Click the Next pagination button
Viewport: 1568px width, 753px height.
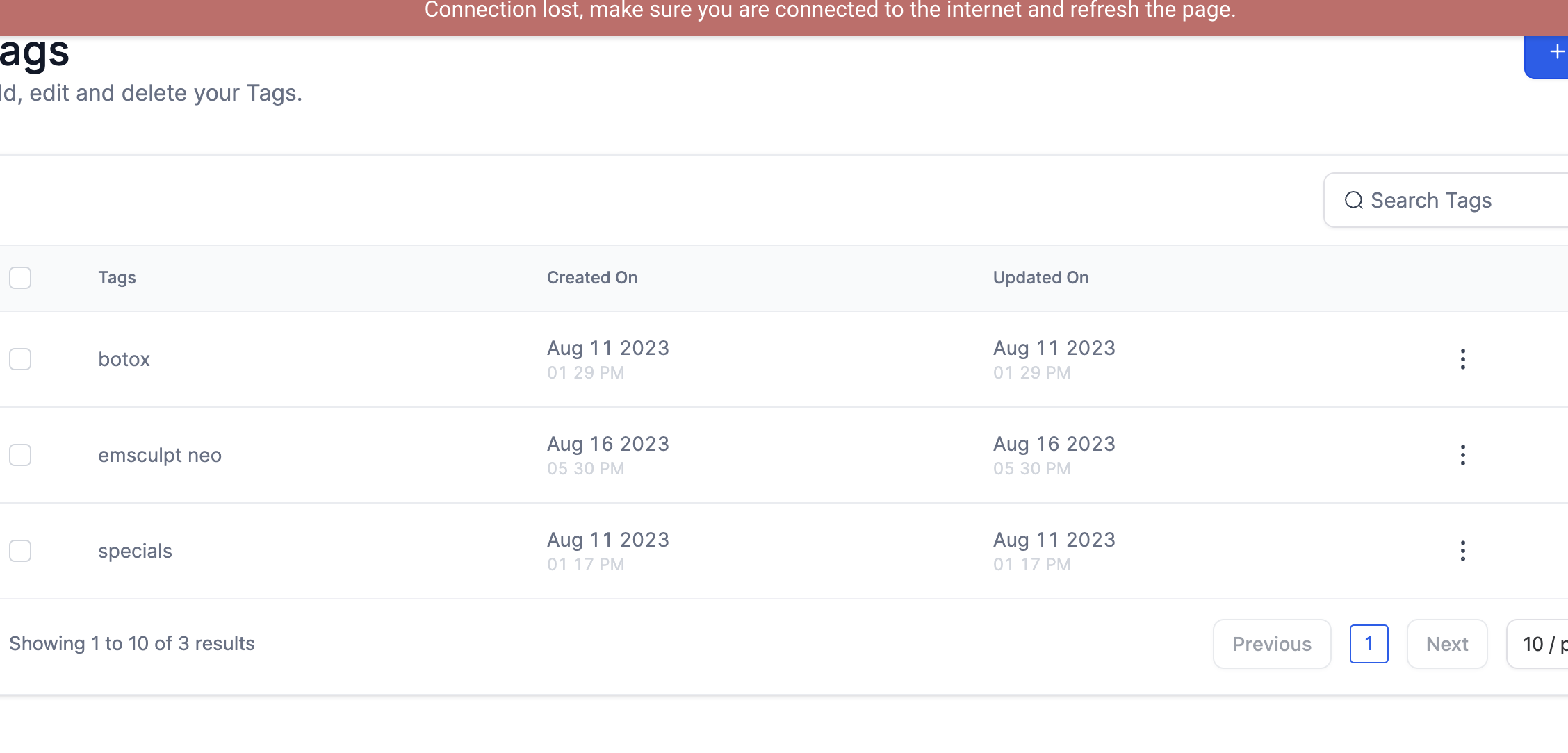pos(1447,644)
